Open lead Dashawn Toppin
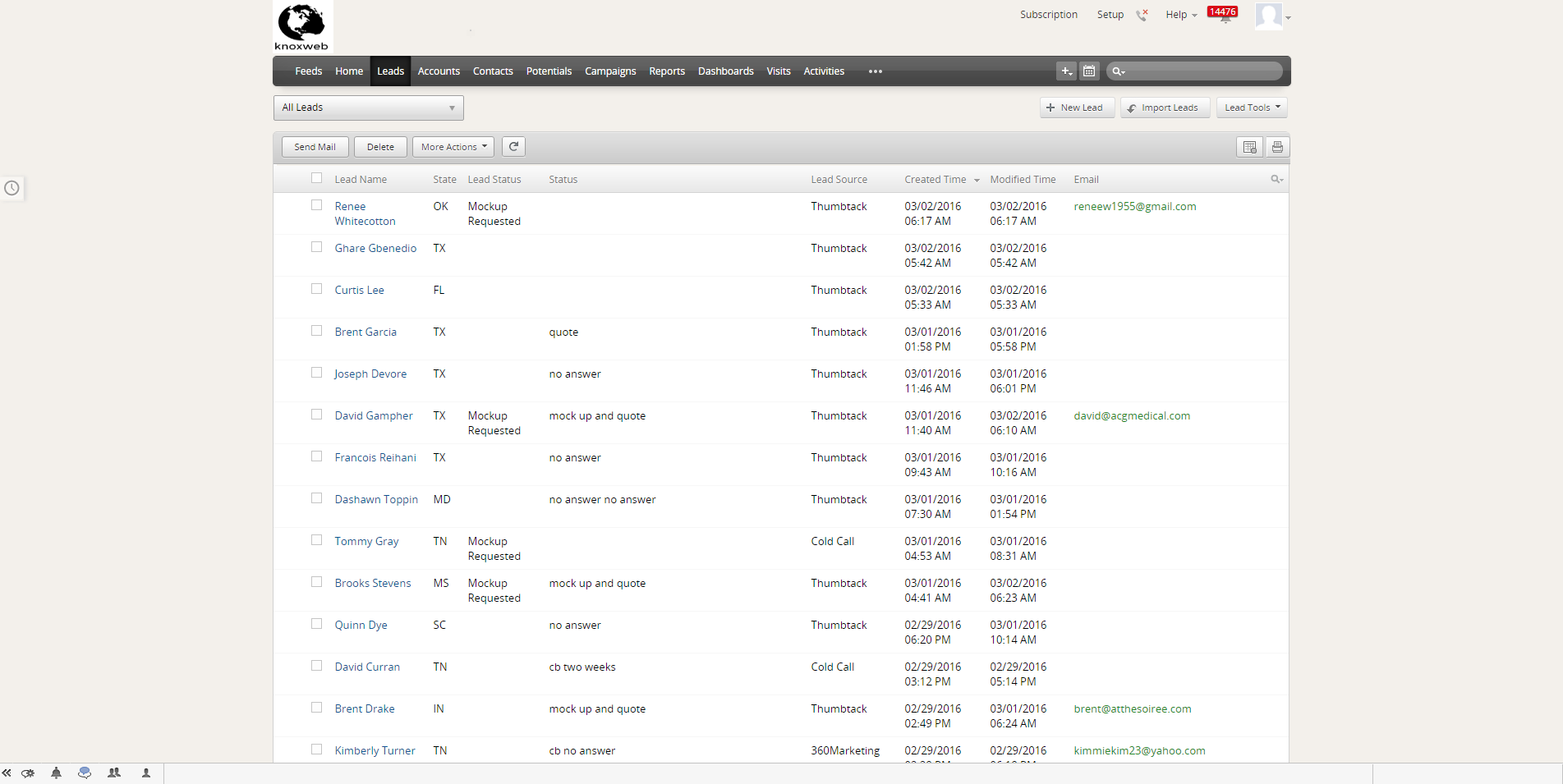 (x=376, y=499)
